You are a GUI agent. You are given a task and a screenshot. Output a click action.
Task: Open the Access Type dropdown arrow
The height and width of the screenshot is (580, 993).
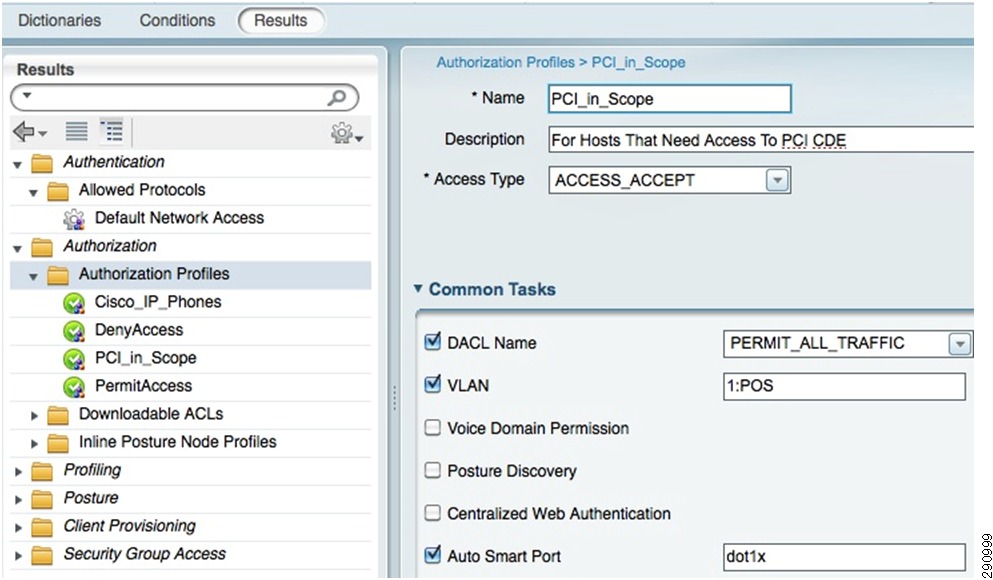(777, 180)
